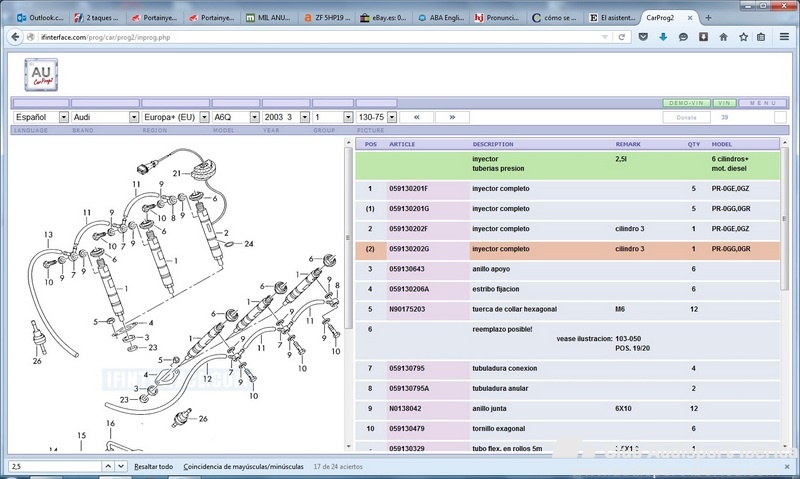Screen dimensions: 800x479
Task: Toggle Coincidencia de mayúsculas/minúsculas option
Action: click(x=243, y=466)
